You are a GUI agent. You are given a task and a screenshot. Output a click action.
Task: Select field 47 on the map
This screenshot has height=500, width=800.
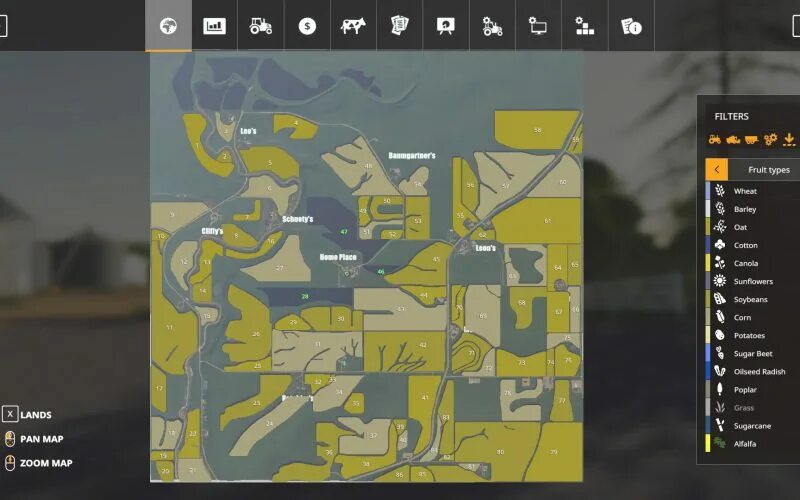[344, 232]
